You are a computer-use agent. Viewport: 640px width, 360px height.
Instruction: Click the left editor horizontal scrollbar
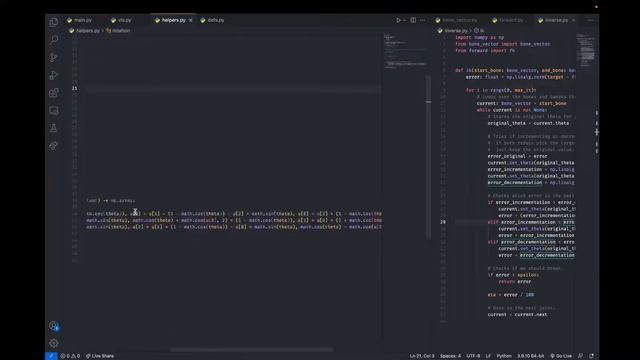point(252,349)
